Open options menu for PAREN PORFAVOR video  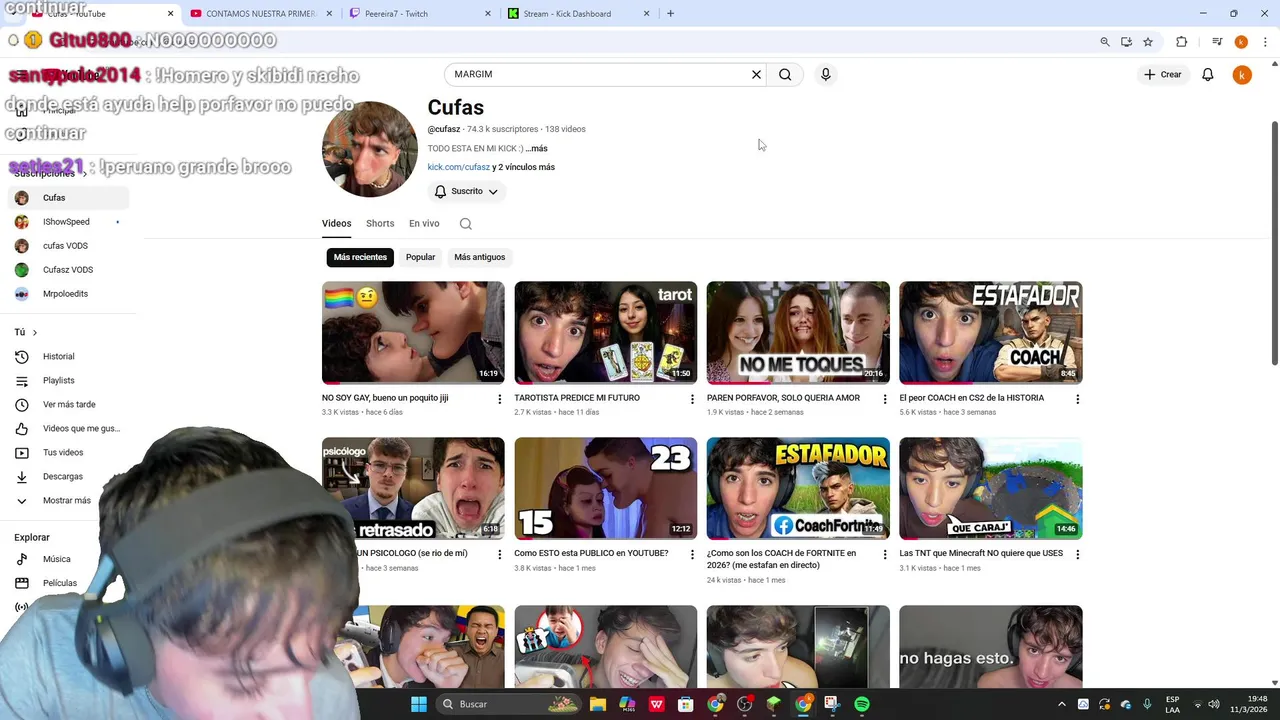[x=884, y=399]
